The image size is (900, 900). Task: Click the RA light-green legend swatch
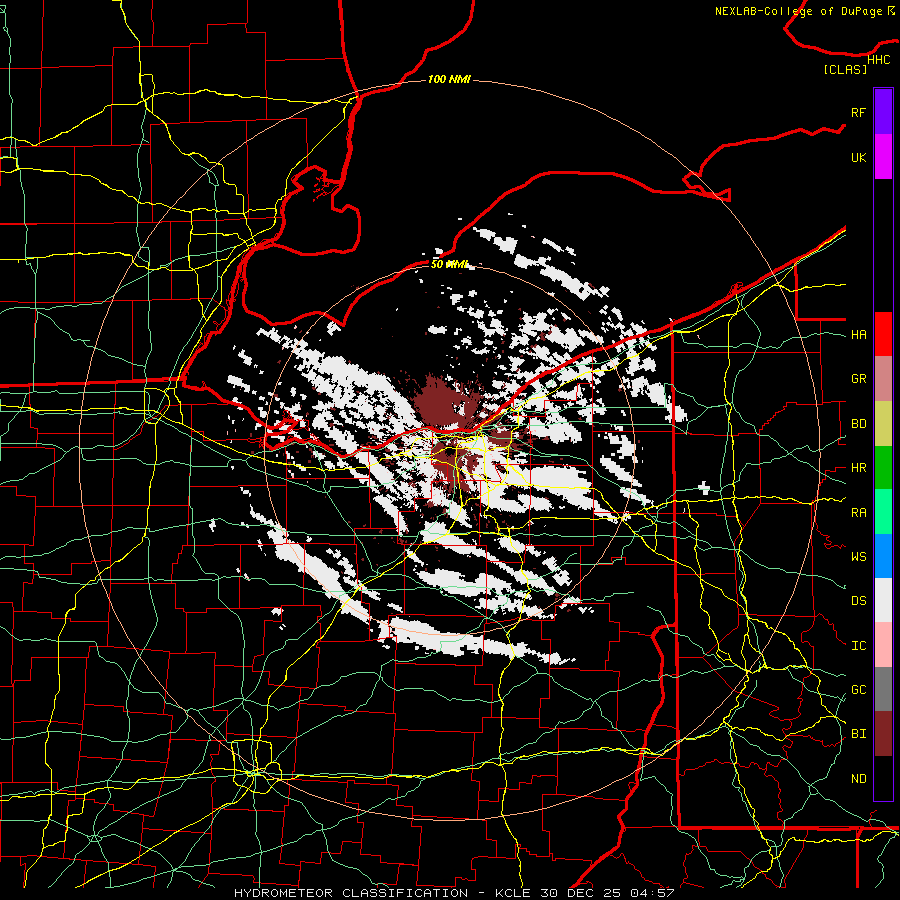[883, 512]
